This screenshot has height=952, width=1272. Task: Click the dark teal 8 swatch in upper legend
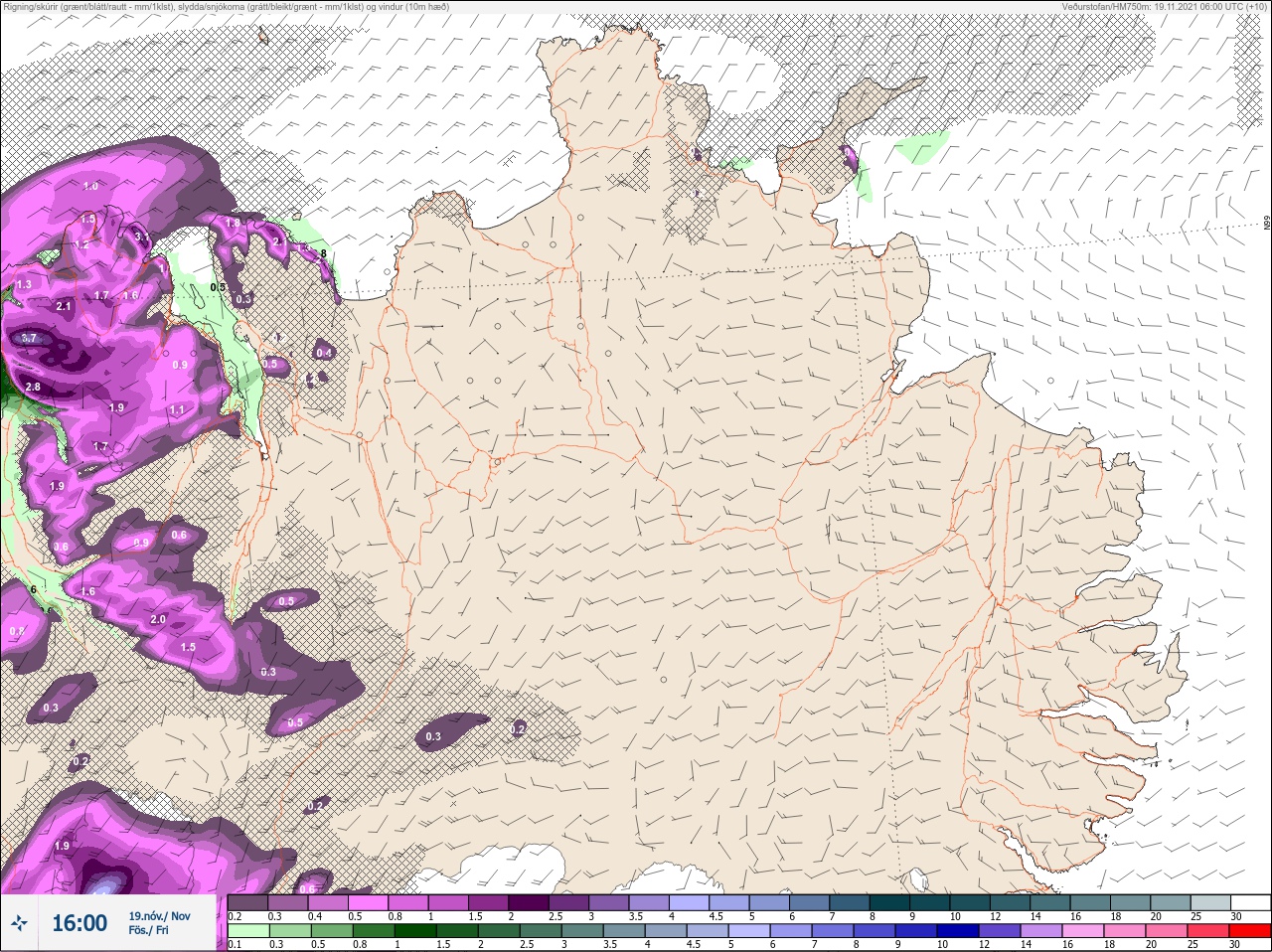891,901
